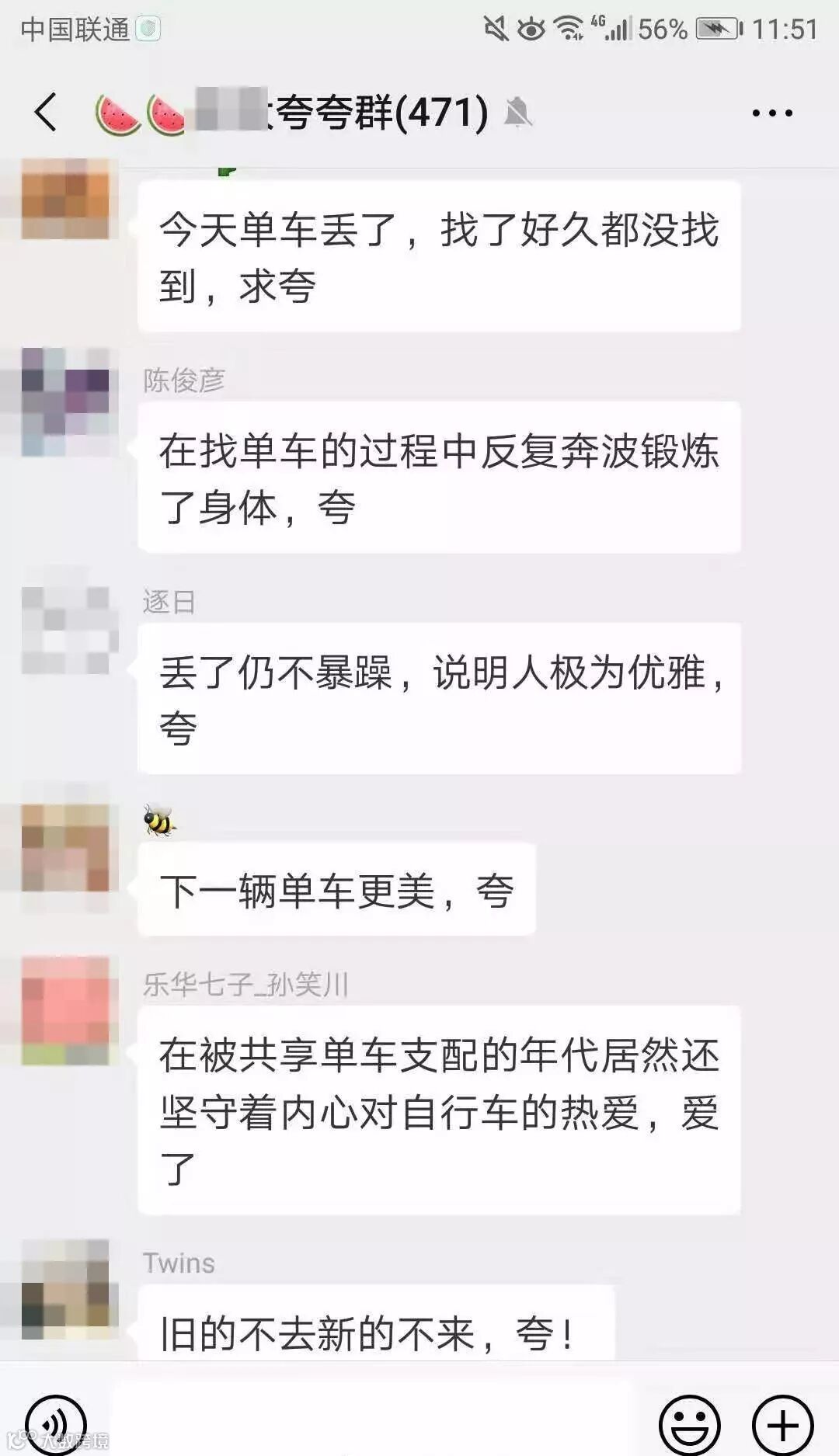Image resolution: width=839 pixels, height=1456 pixels.
Task: Tap the sender name 陈俊彦
Action: point(184,380)
